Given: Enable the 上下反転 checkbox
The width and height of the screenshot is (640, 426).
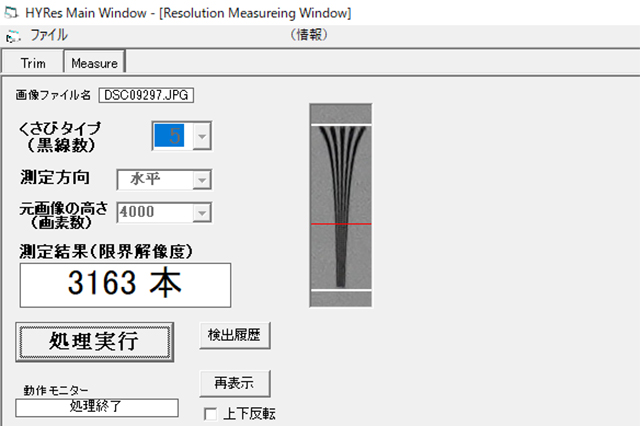Looking at the screenshot, I should click(210, 413).
